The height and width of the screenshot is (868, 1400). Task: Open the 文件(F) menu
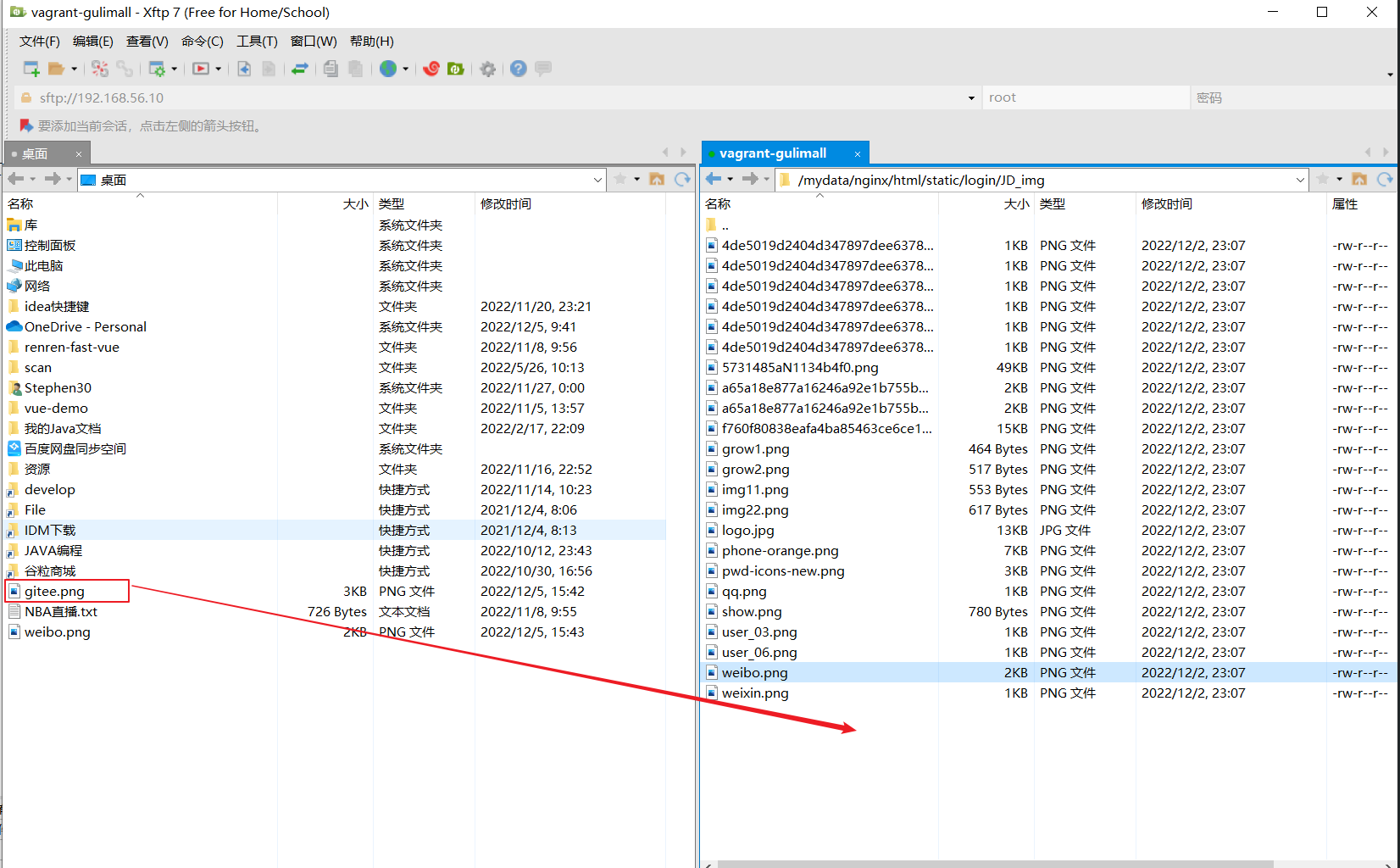pyautogui.click(x=40, y=42)
